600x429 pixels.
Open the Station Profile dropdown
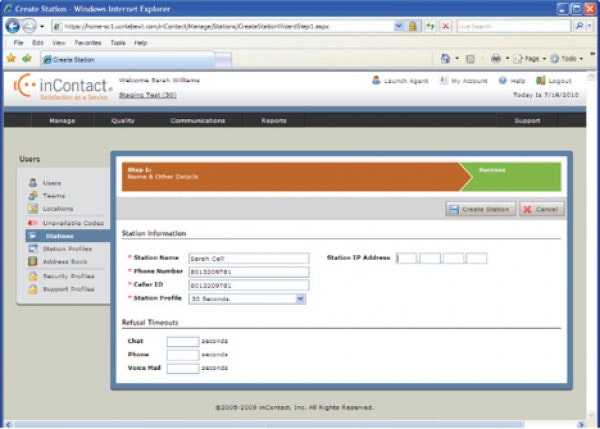tap(247, 299)
